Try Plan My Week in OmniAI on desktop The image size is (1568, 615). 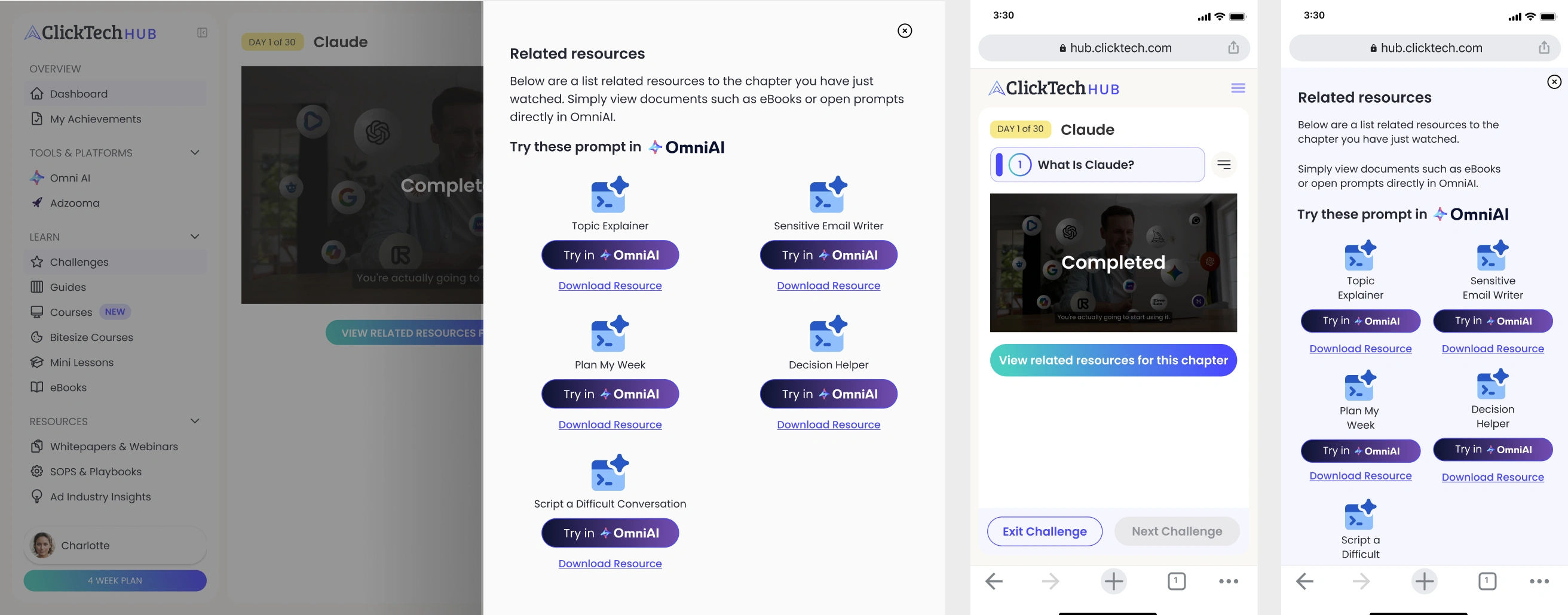pos(610,394)
